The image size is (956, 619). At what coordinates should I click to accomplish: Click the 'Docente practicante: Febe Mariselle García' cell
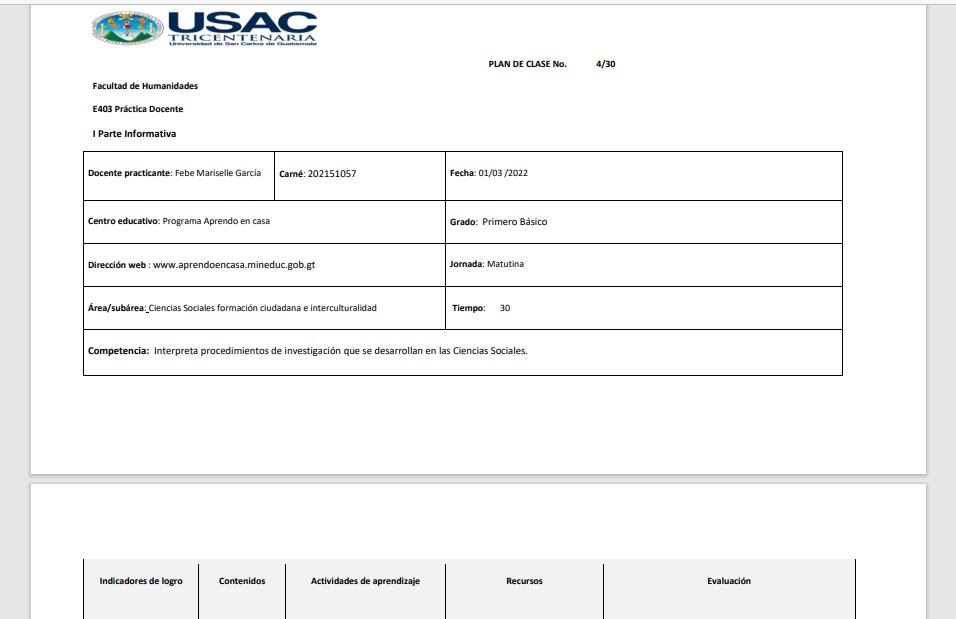[179, 176]
